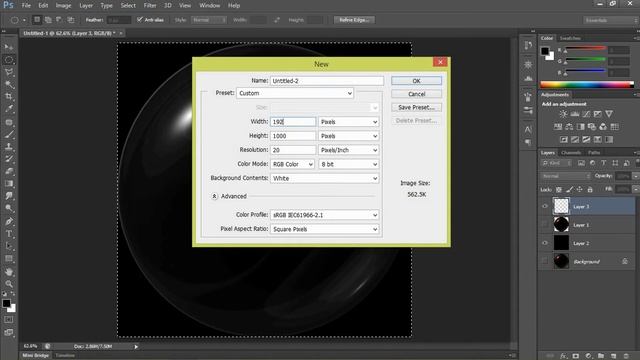The width and height of the screenshot is (640, 360).
Task: Open the Color Profile dropdown
Action: [x=324, y=215]
